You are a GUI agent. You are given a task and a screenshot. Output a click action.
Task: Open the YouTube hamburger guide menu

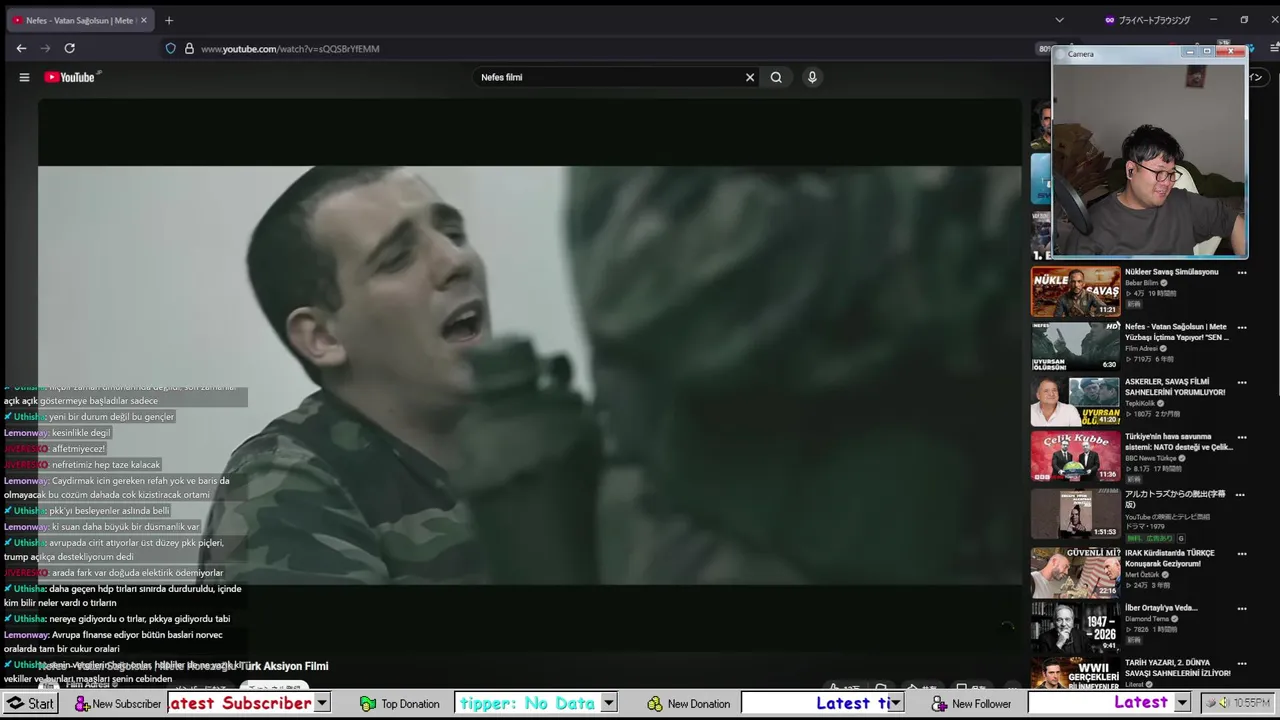[24, 77]
